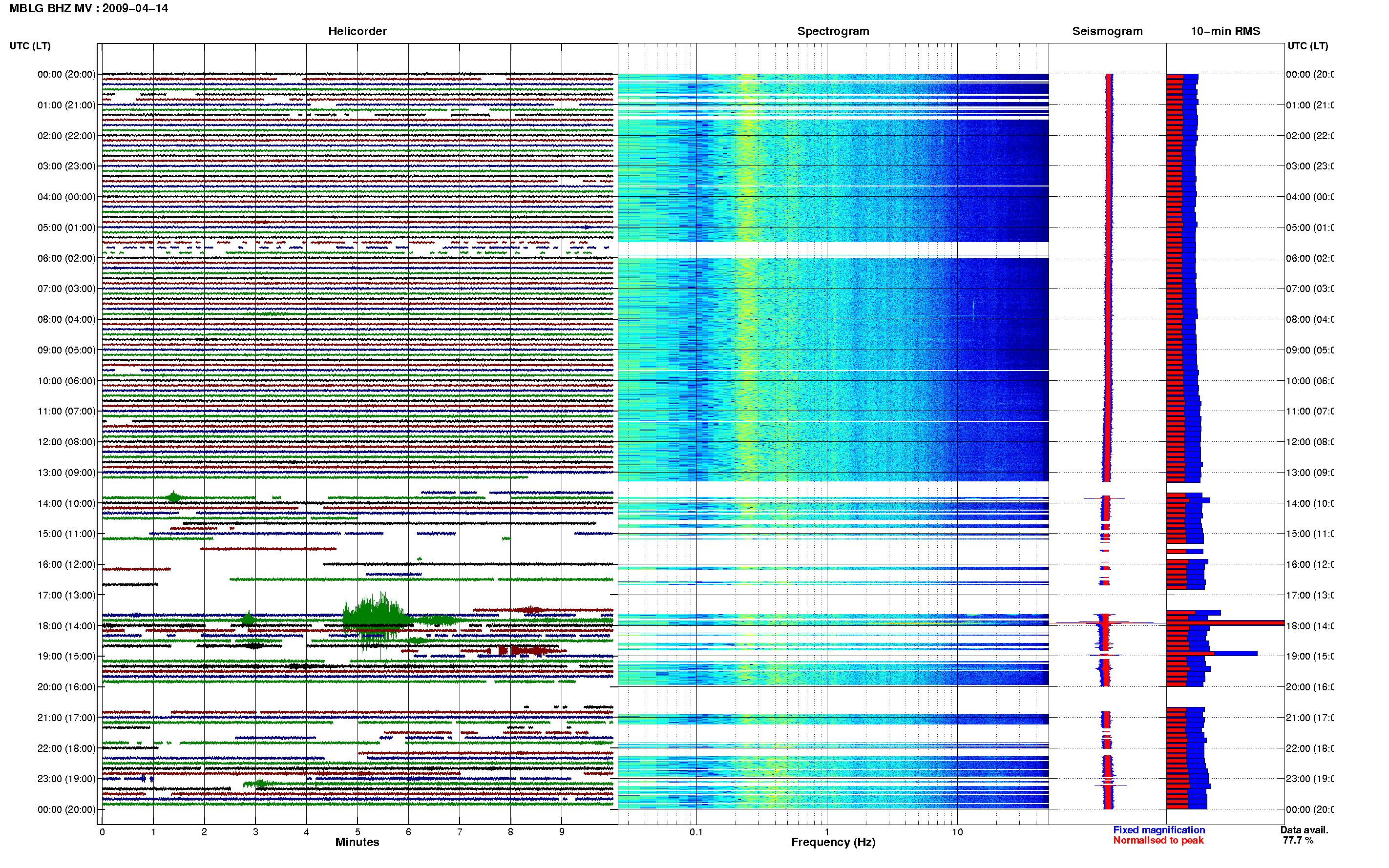Click the 'Data avail.' label

click(1304, 830)
